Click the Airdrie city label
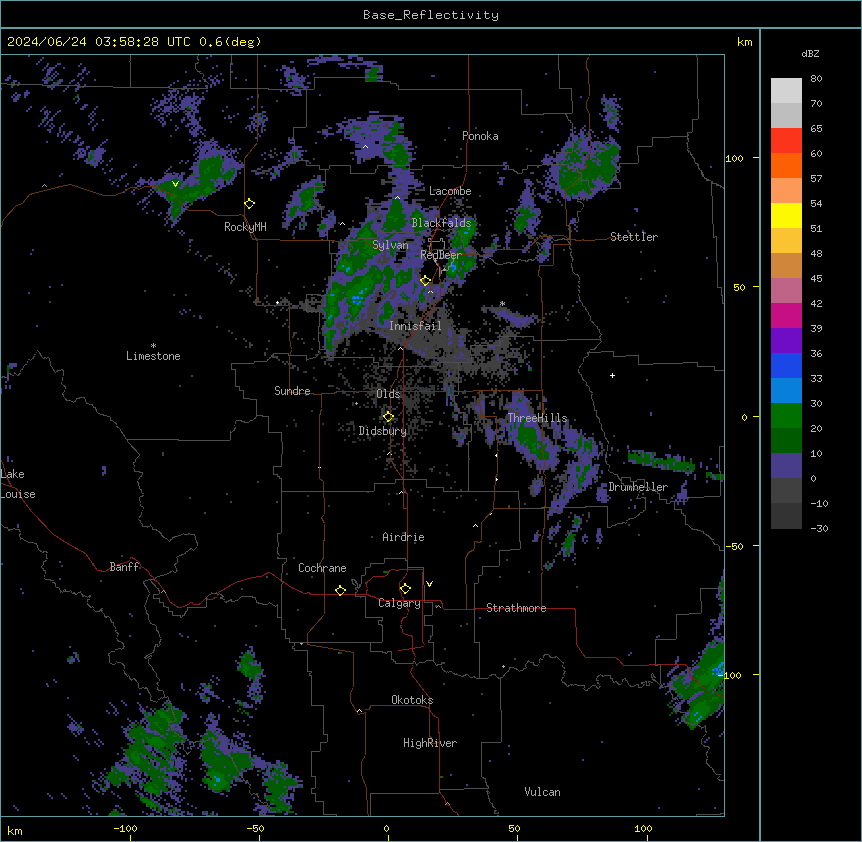Viewport: 862px width, 842px height. coord(404,537)
